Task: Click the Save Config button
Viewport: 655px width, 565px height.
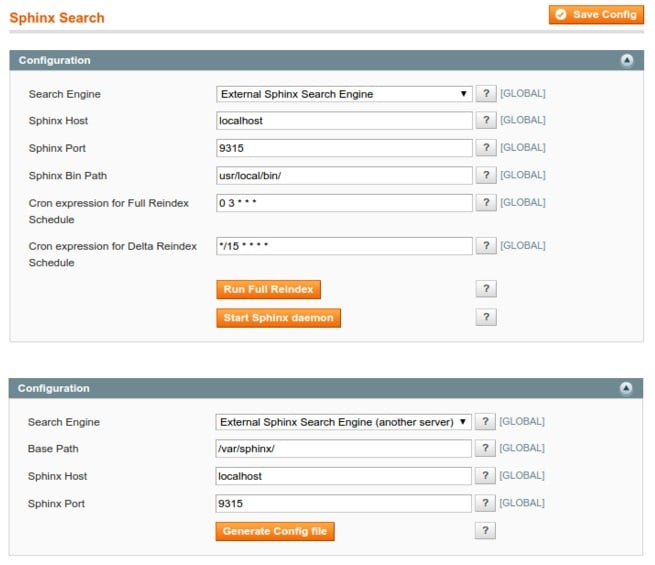Action: coord(596,15)
